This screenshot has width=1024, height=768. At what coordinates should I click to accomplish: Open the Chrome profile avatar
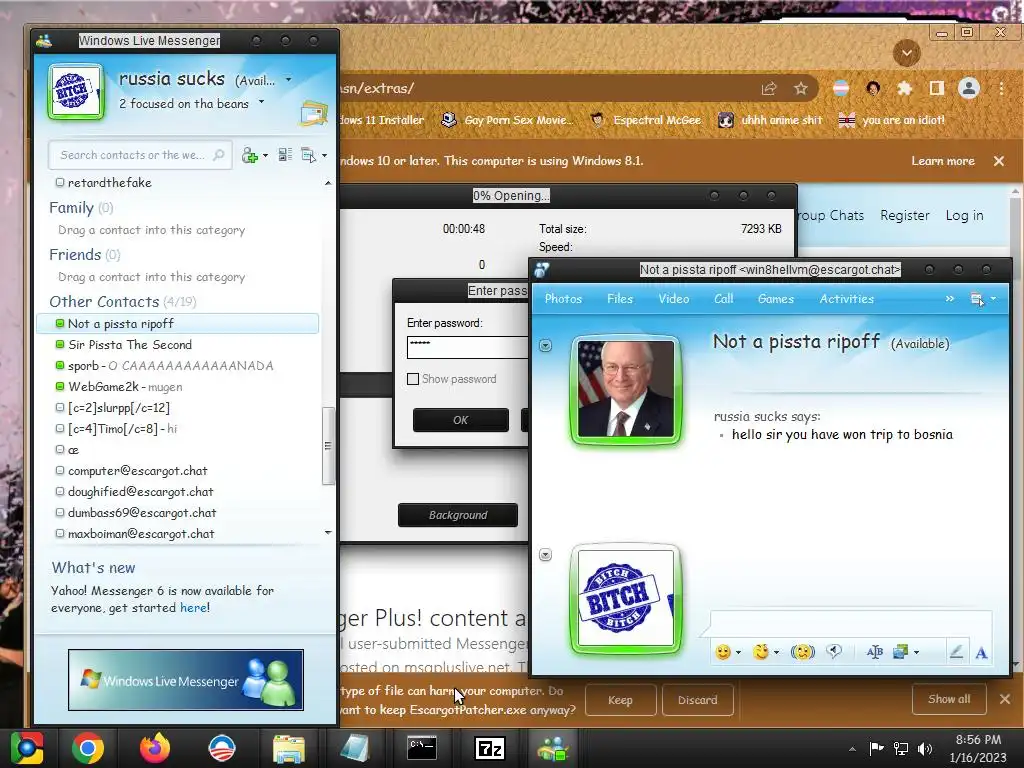[968, 88]
